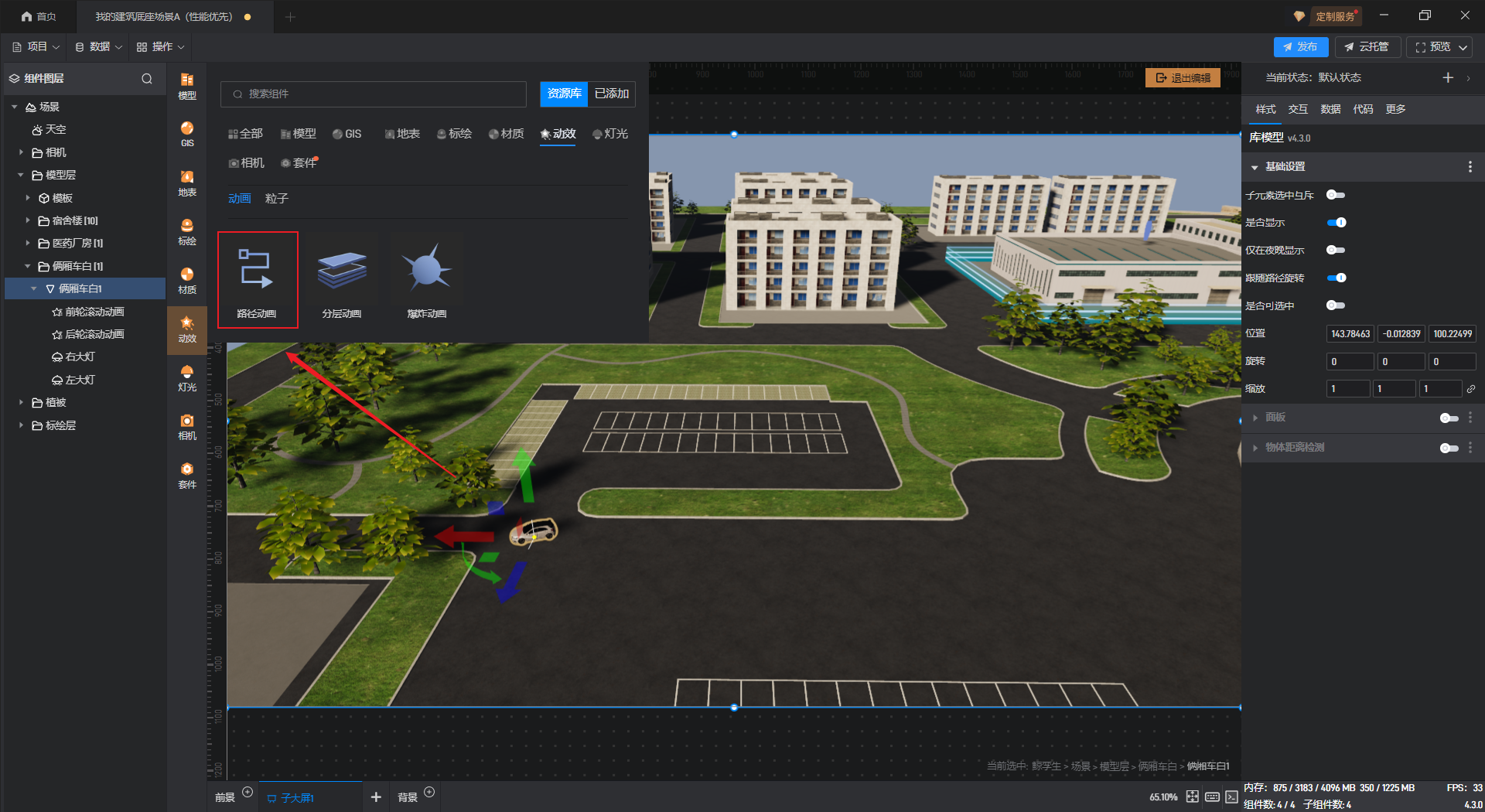Viewport: 1485px width, 812px height.
Task: Switch to the 交互 tab
Action: point(1298,109)
